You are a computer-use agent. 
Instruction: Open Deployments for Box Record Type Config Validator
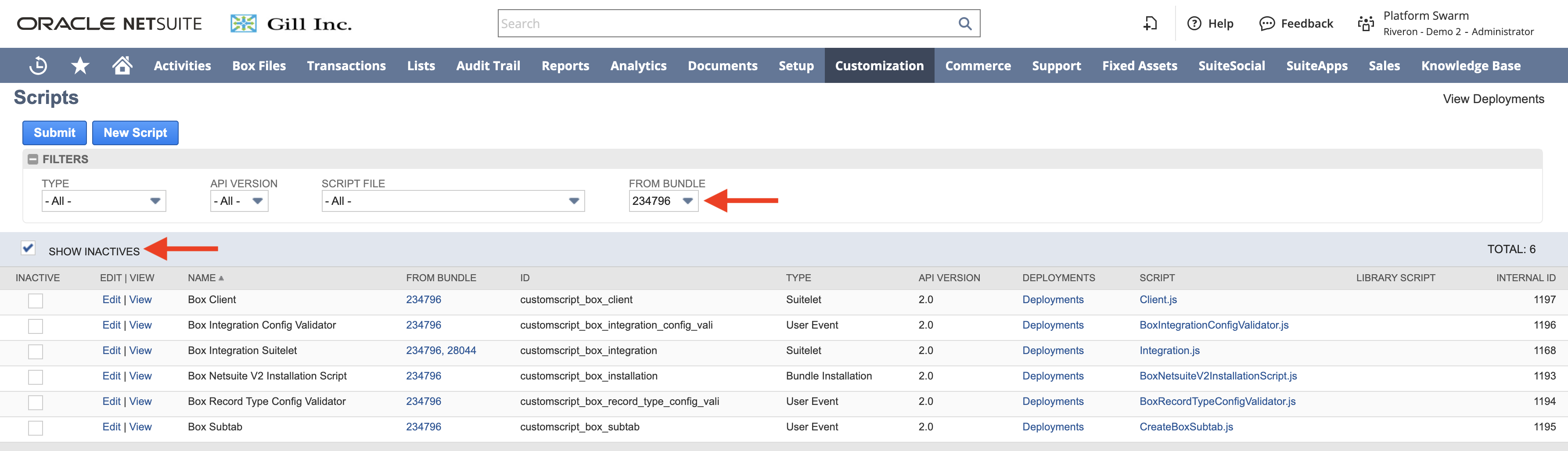click(x=1053, y=402)
